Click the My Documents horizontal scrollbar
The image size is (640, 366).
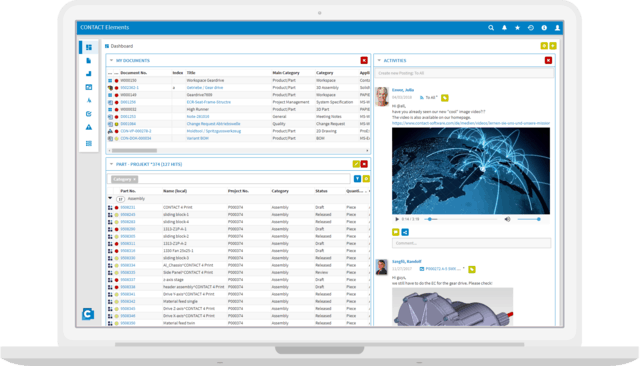click(x=134, y=151)
